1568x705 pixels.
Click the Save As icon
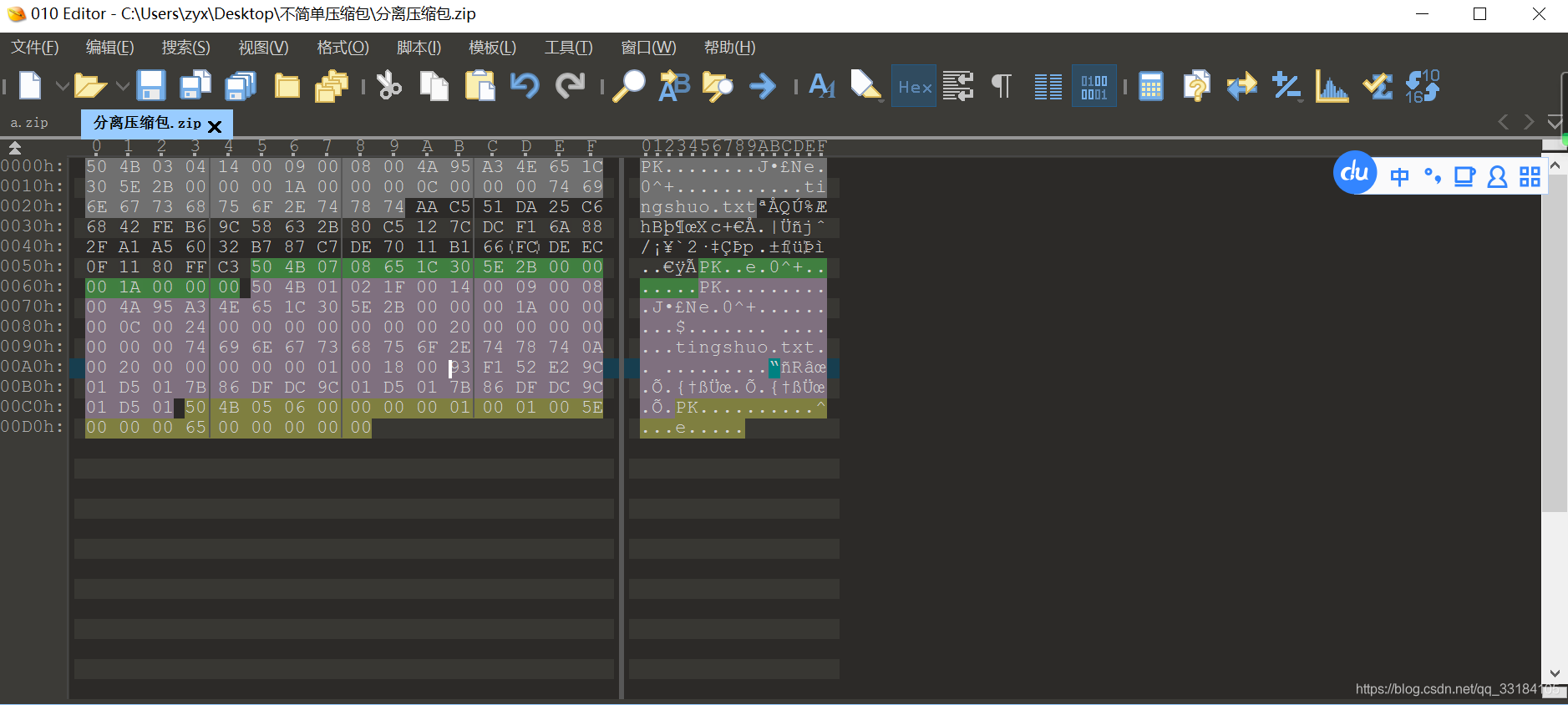196,86
